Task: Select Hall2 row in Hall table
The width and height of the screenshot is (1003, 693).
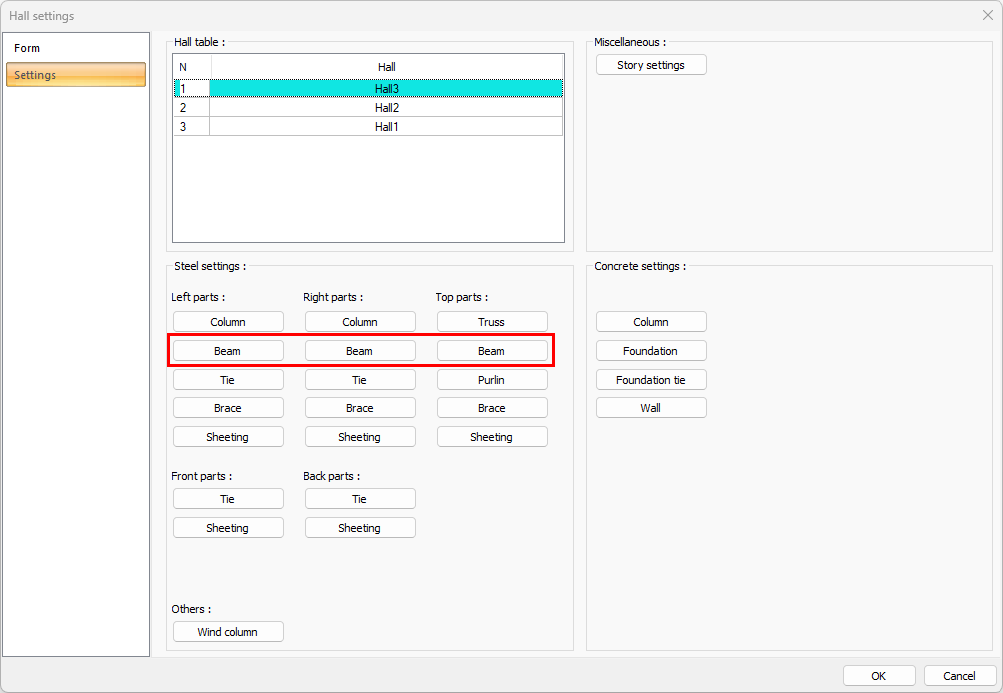Action: pos(386,108)
